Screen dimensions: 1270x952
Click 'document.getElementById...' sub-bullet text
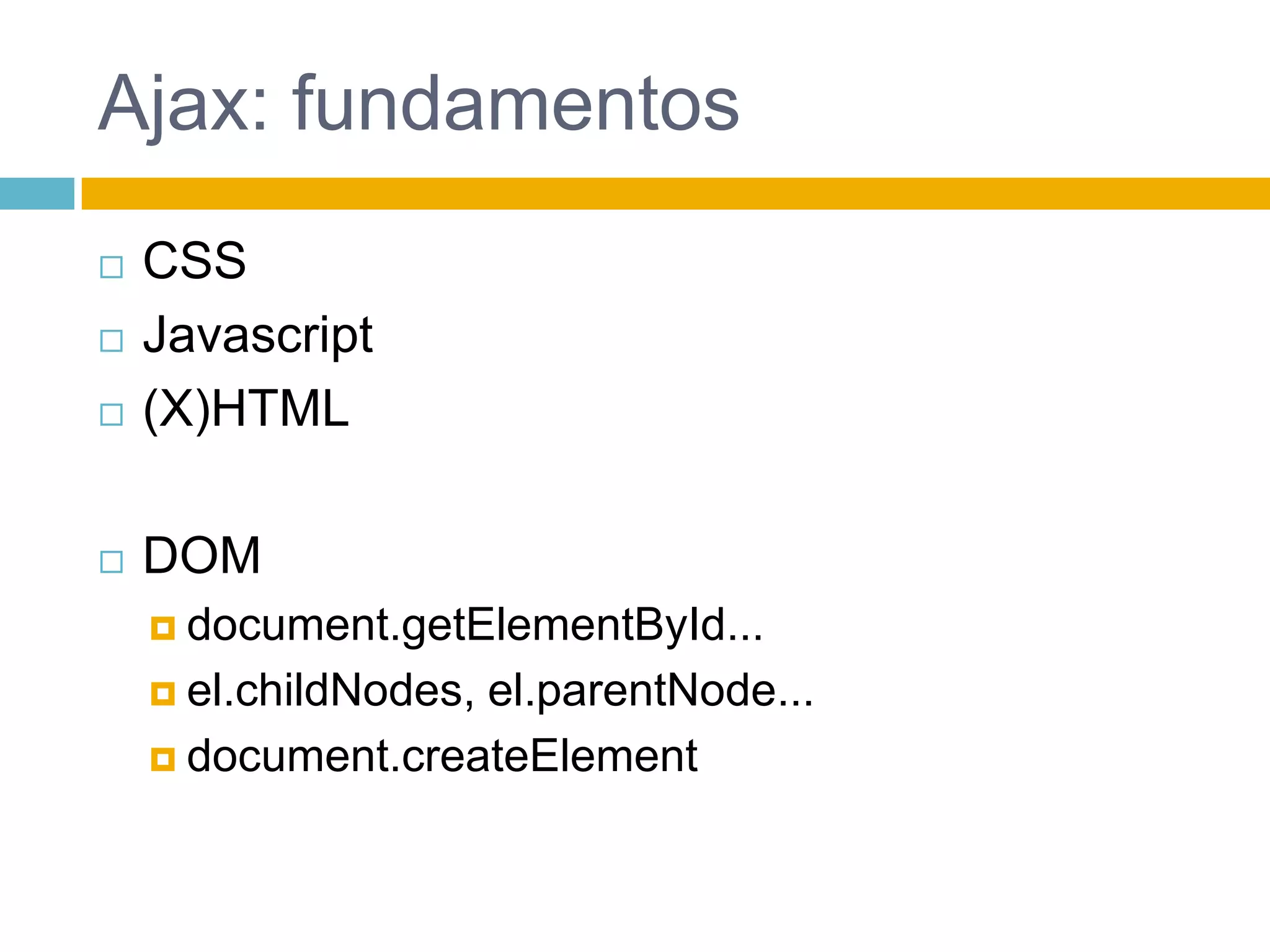pyautogui.click(x=475, y=626)
